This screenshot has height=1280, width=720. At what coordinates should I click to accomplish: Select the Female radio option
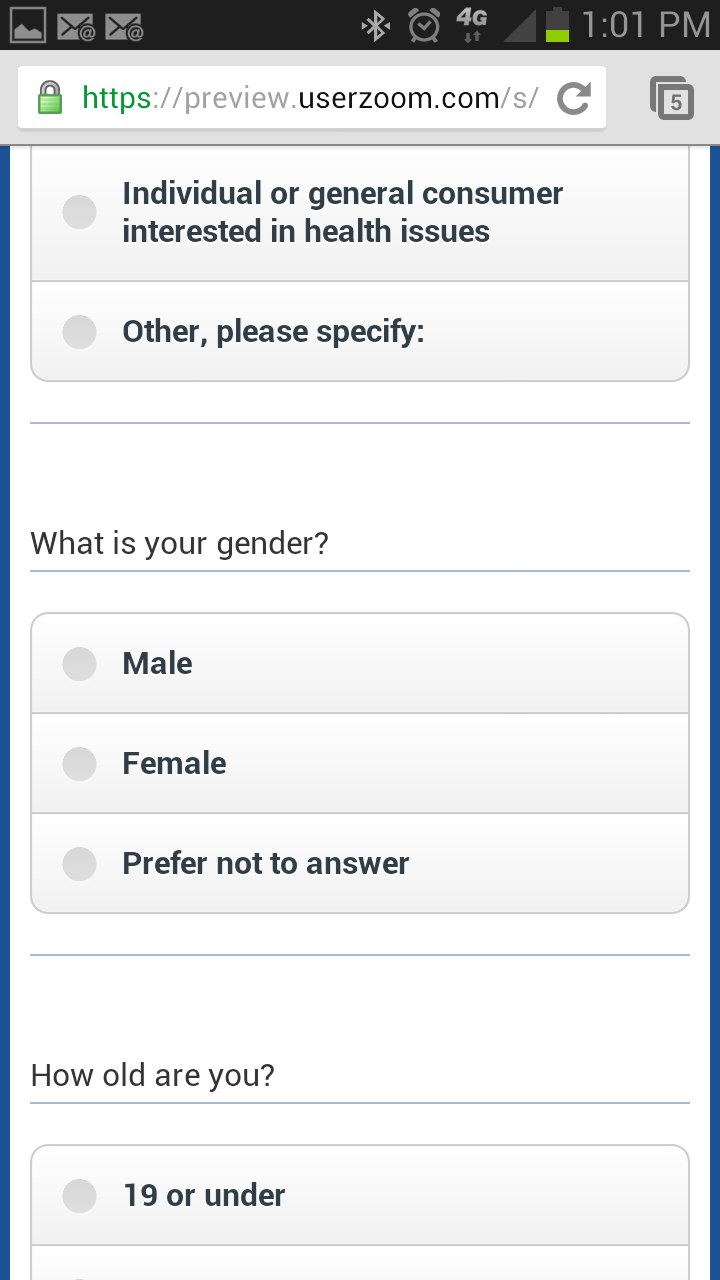[x=79, y=763]
